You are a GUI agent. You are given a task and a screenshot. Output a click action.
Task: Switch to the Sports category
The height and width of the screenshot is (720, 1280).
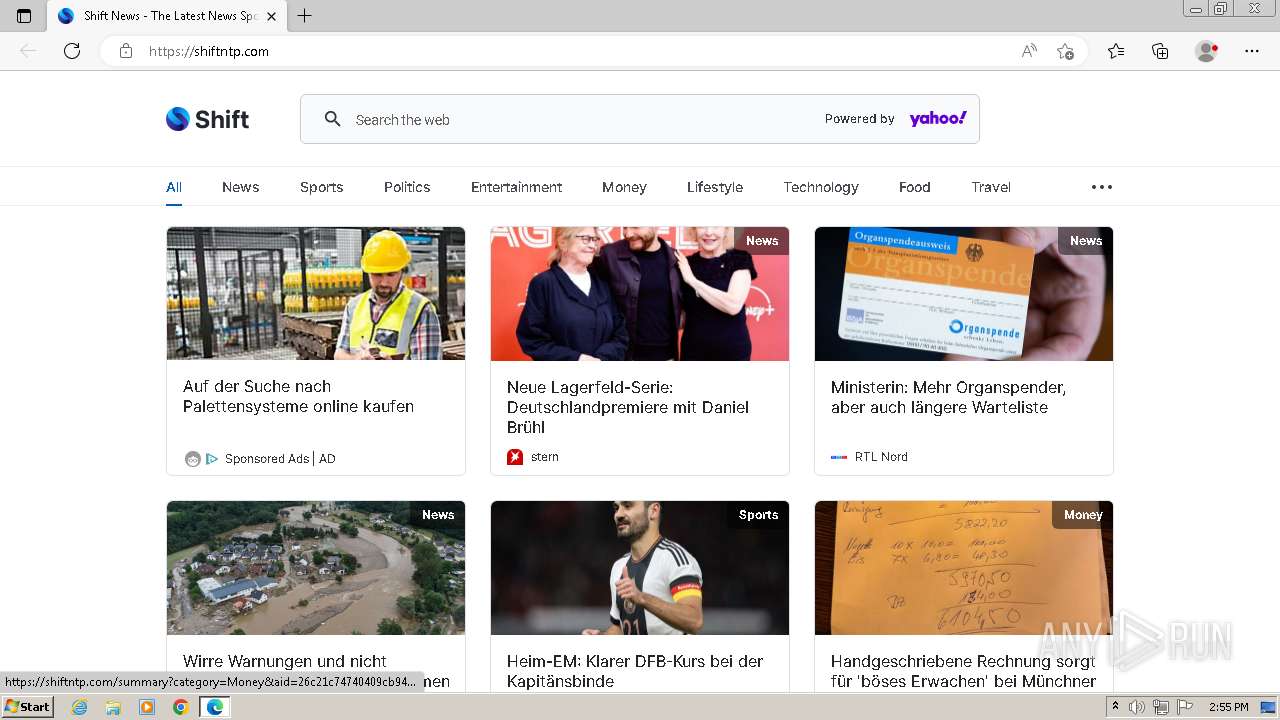tap(321, 187)
